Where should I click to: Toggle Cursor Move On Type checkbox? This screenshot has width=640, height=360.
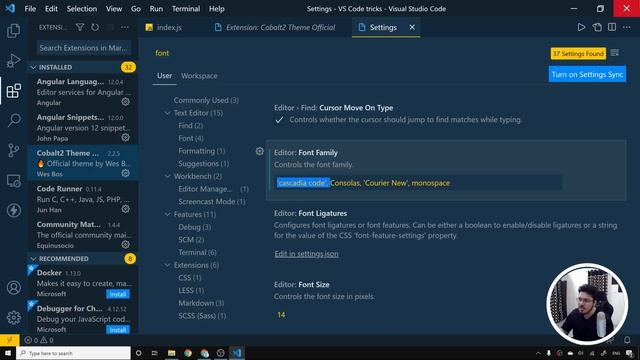(x=279, y=120)
